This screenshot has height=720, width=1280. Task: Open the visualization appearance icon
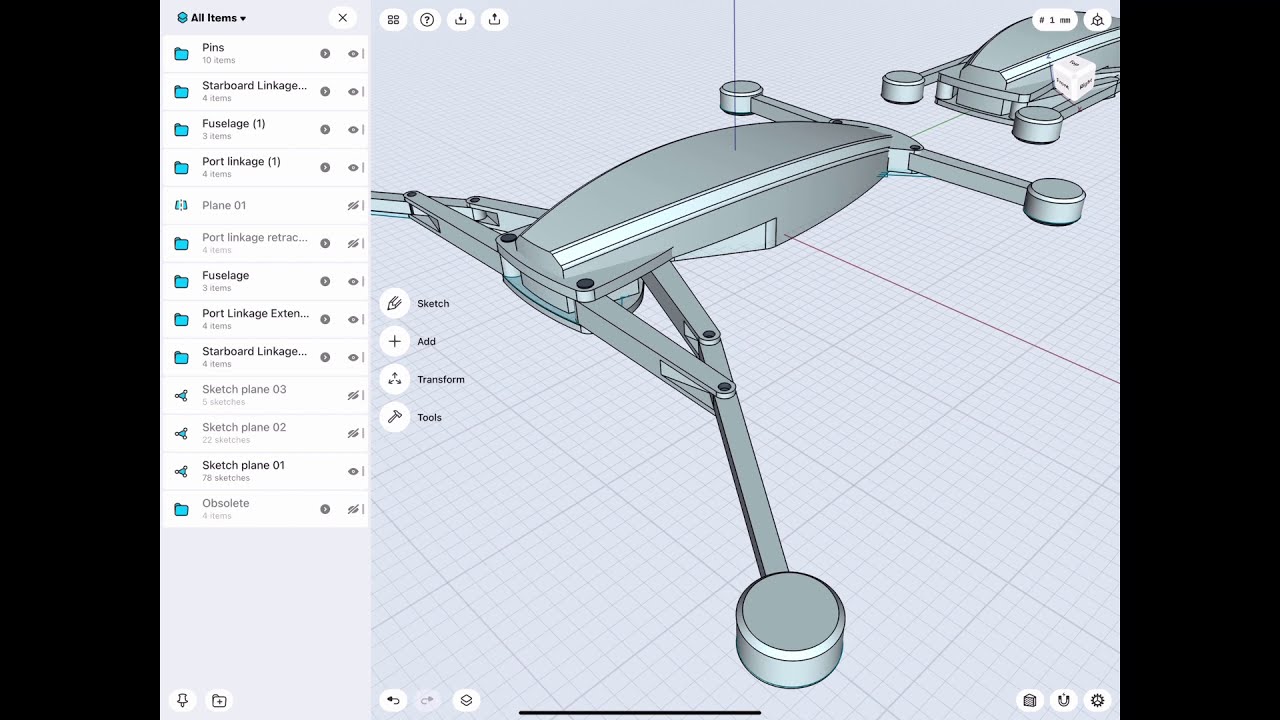tap(1030, 700)
